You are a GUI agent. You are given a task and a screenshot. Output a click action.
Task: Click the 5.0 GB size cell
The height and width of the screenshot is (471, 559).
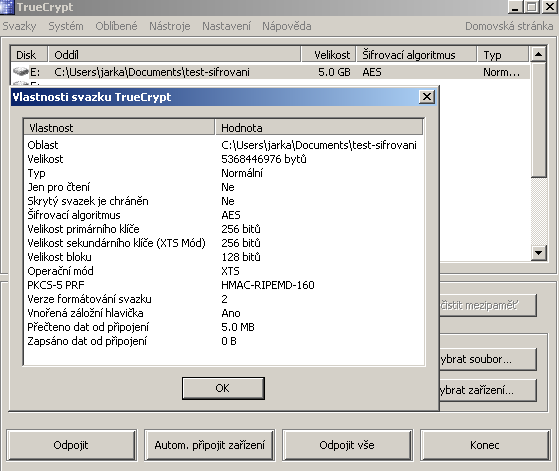334,72
